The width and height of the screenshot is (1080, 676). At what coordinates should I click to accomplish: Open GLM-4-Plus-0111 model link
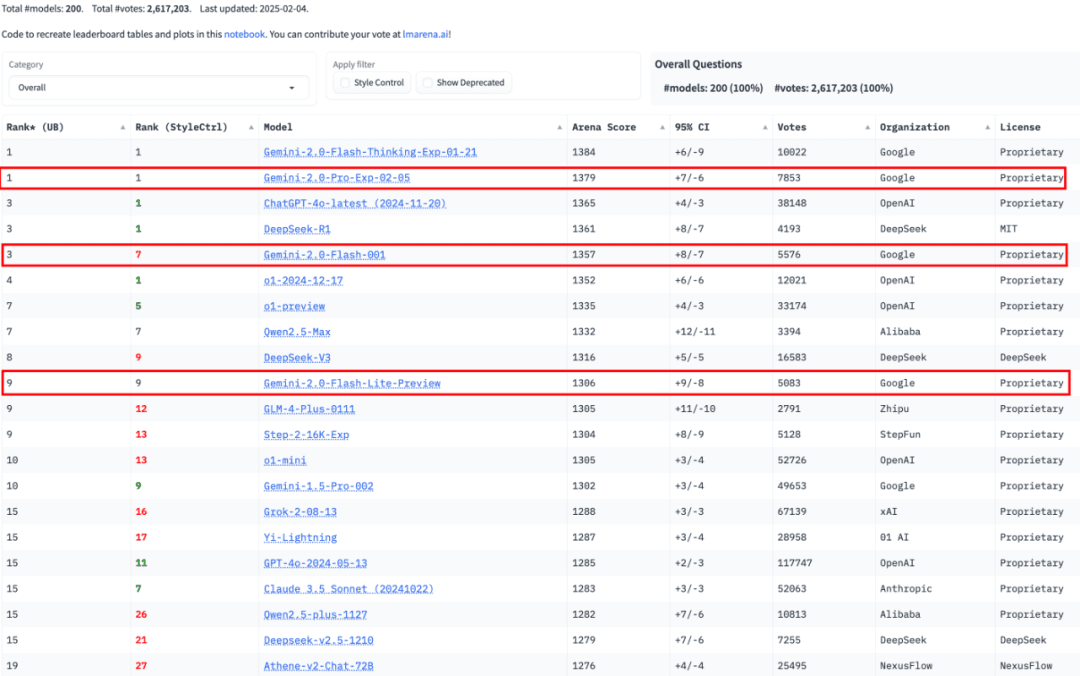pyautogui.click(x=309, y=409)
